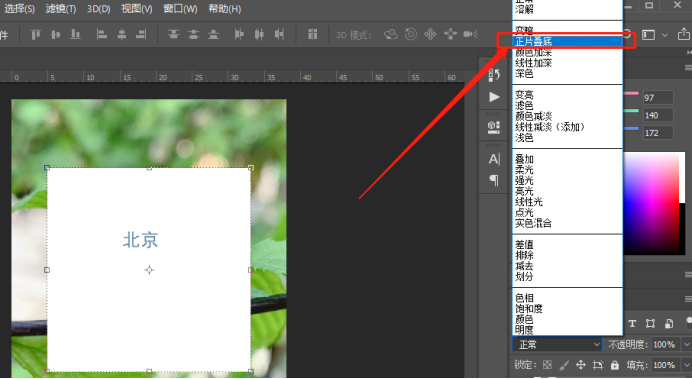Toggle lock position icon
Screen dimensions: 692x379
581,365
